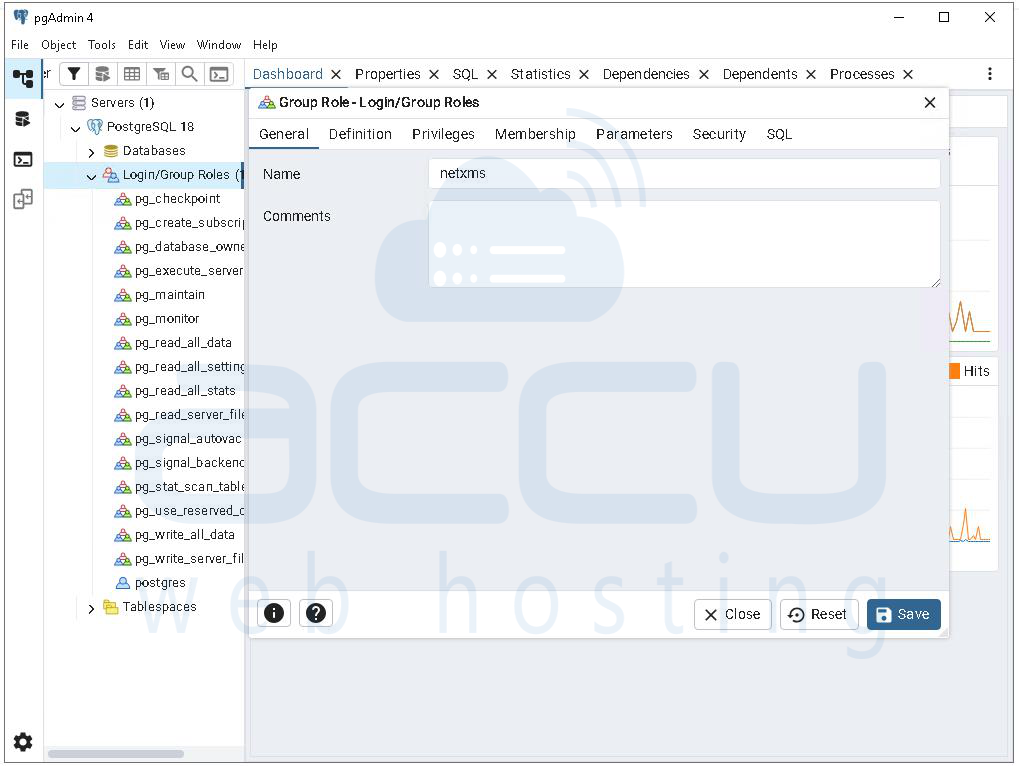The image size is (1019, 766).
Task: Expand the Tablespaces tree node
Action: [92, 608]
